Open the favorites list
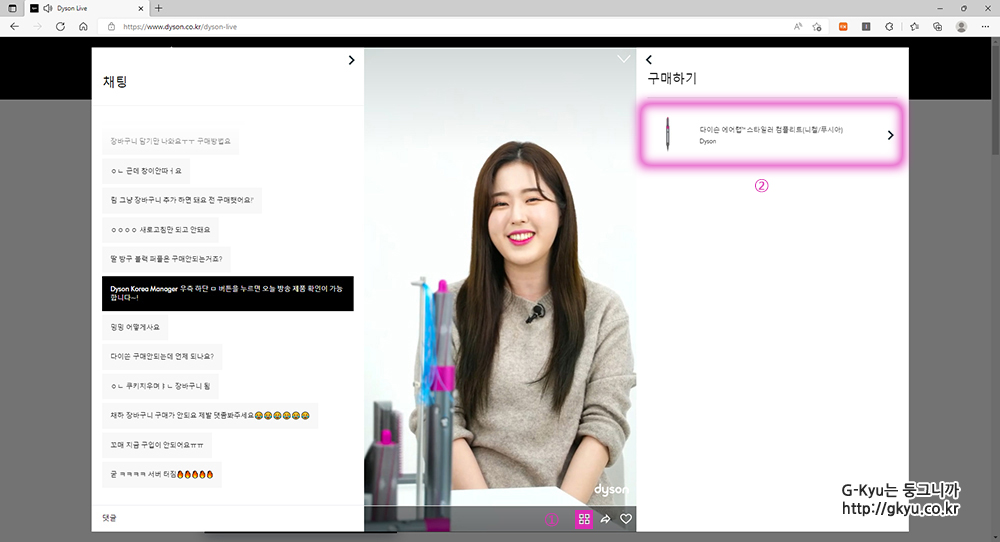 click(915, 27)
